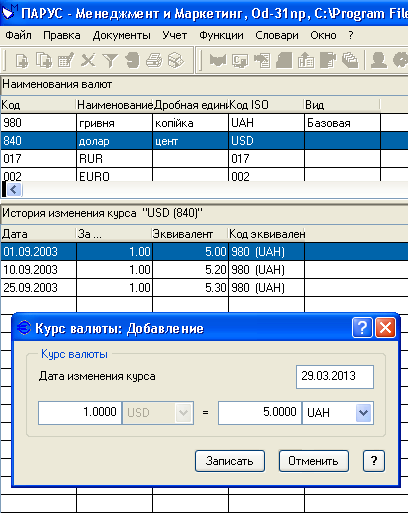Screen dimensions: 408x513
Task: Click the 5.0000 equivalent amount field
Action: coord(260,413)
